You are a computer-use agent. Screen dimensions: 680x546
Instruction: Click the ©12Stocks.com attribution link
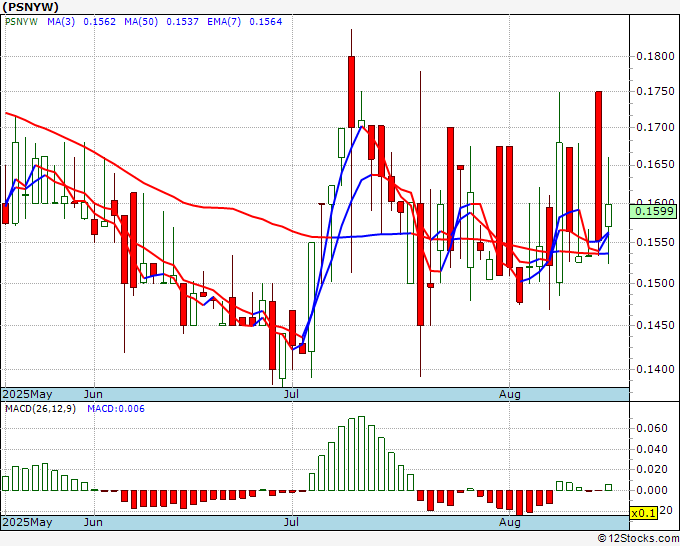(x=638, y=539)
